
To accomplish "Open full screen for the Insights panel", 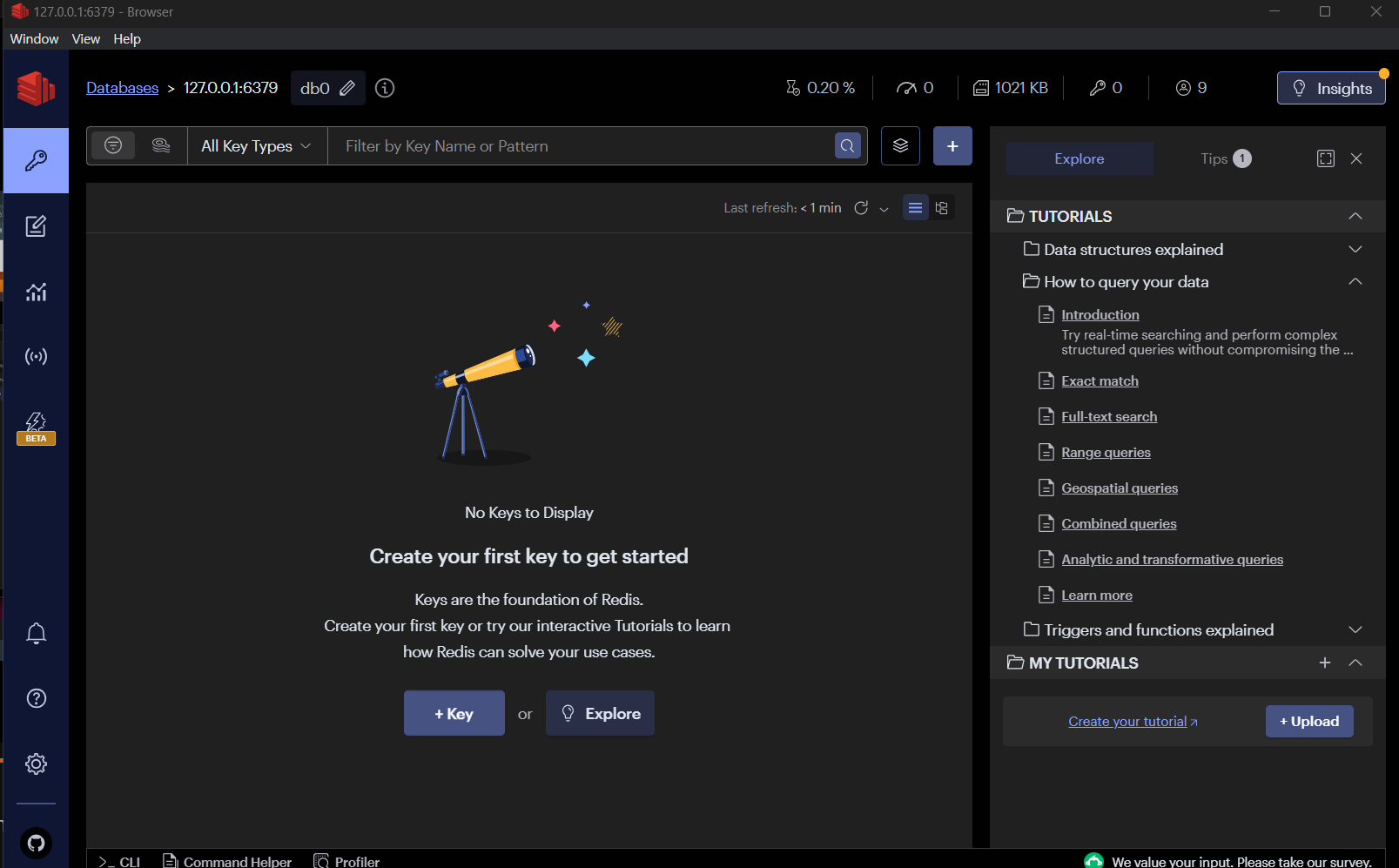I will coord(1325,158).
